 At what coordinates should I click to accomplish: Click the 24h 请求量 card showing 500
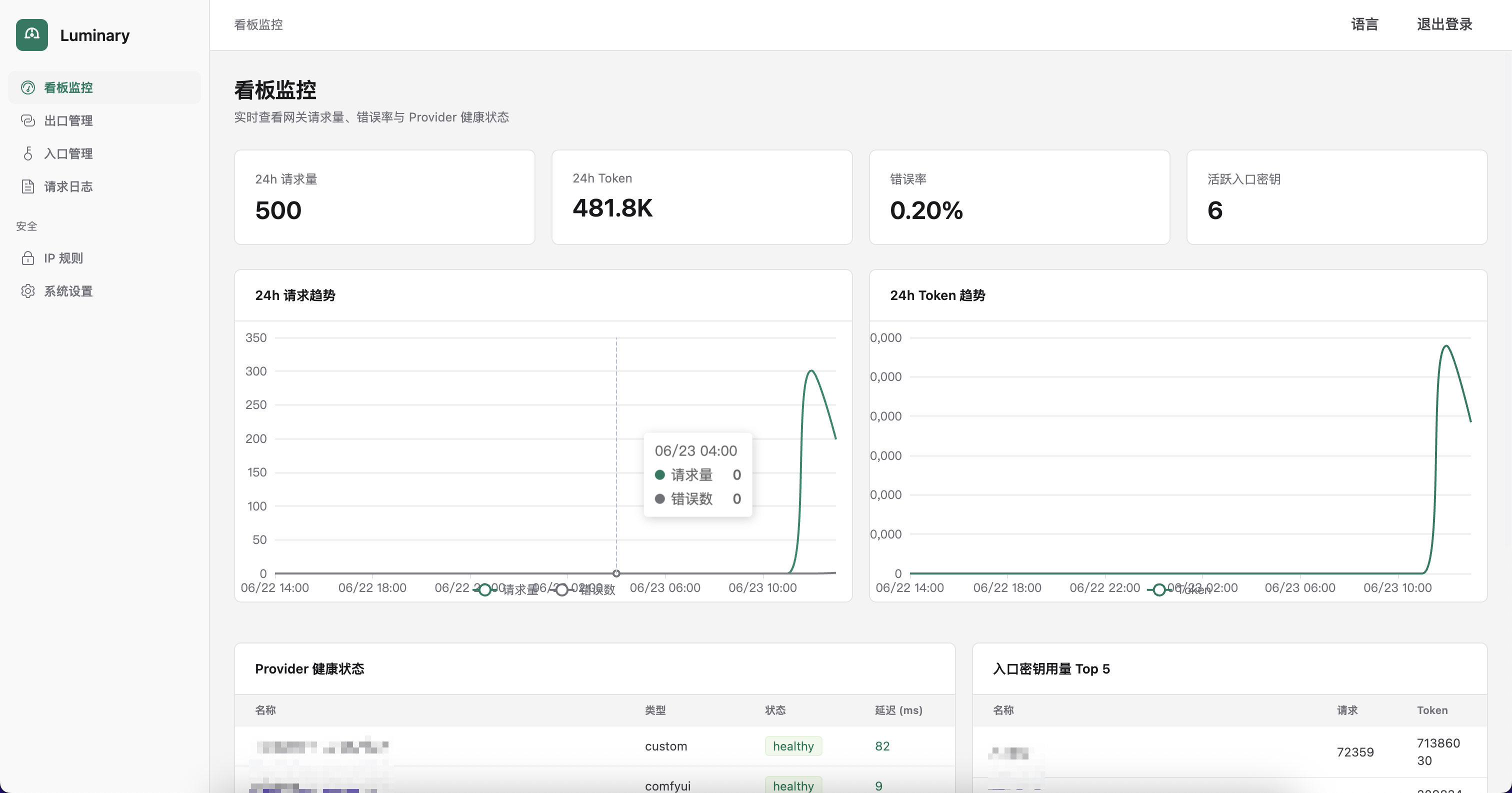pos(384,197)
